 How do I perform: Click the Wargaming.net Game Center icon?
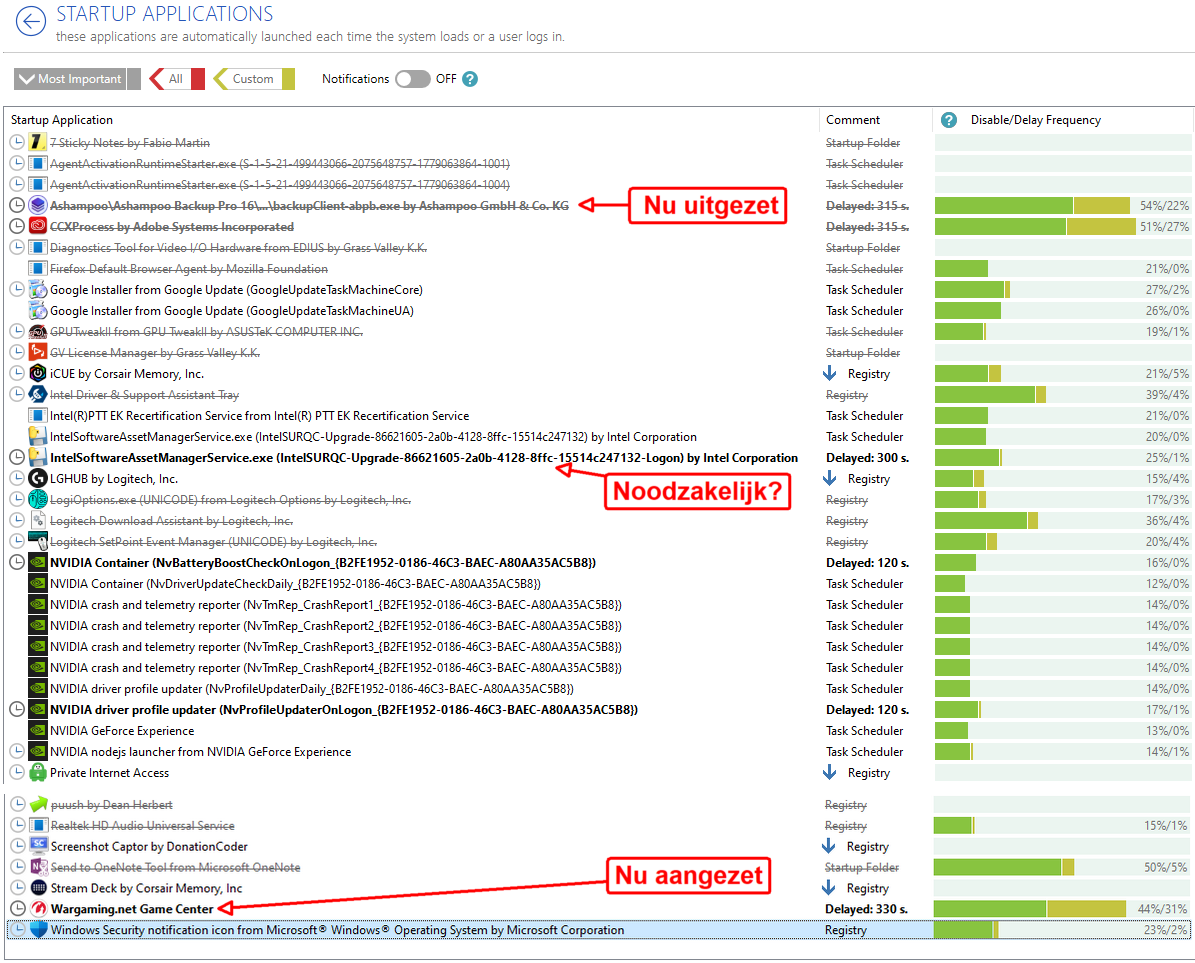point(38,909)
